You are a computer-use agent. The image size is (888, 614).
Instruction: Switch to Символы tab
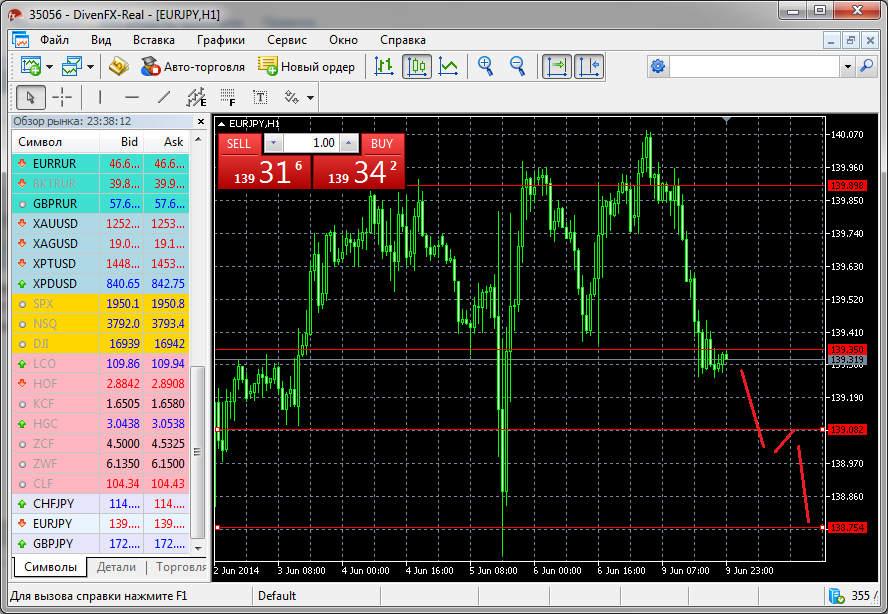(50, 567)
